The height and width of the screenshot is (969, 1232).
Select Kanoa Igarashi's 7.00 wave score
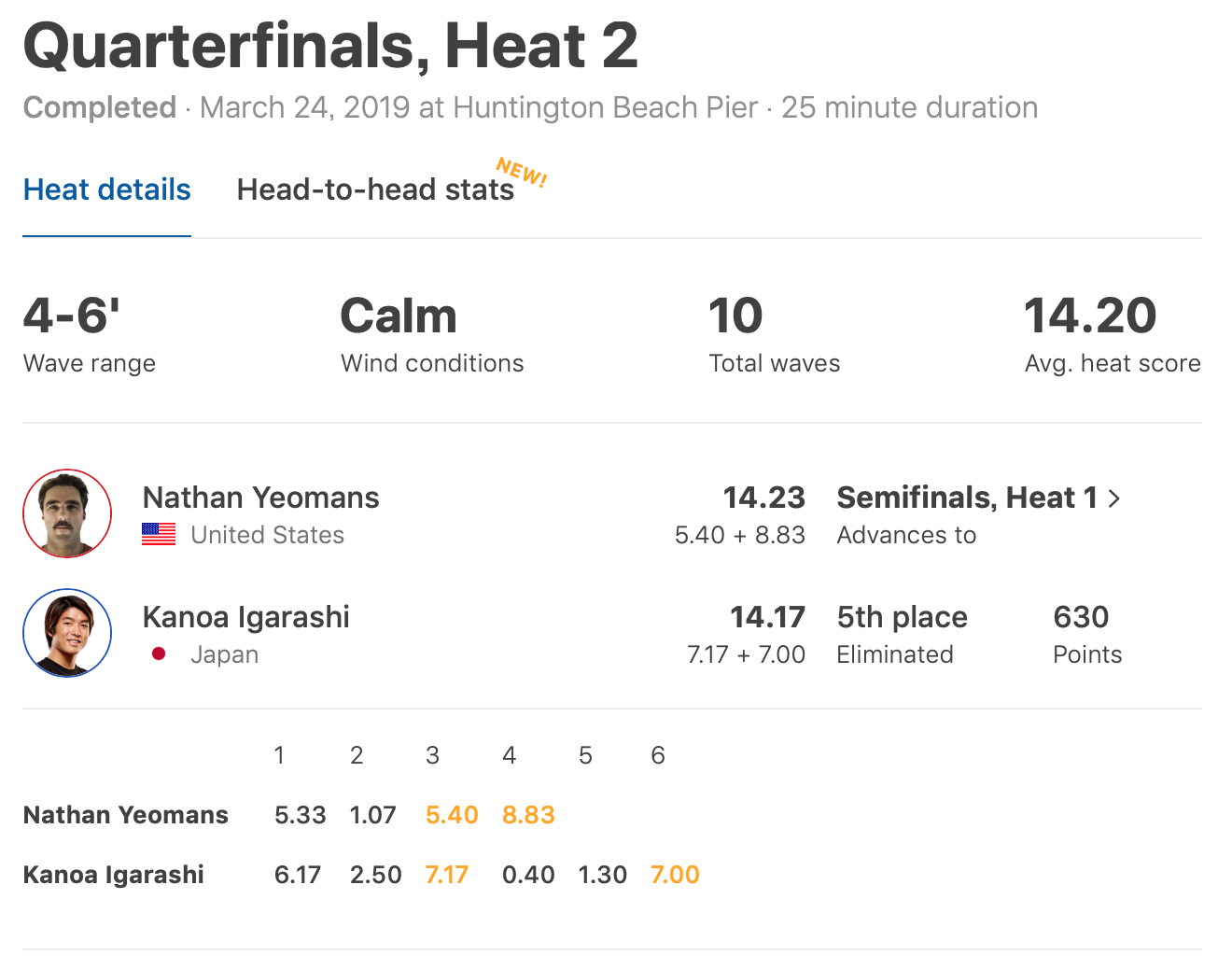(x=675, y=875)
